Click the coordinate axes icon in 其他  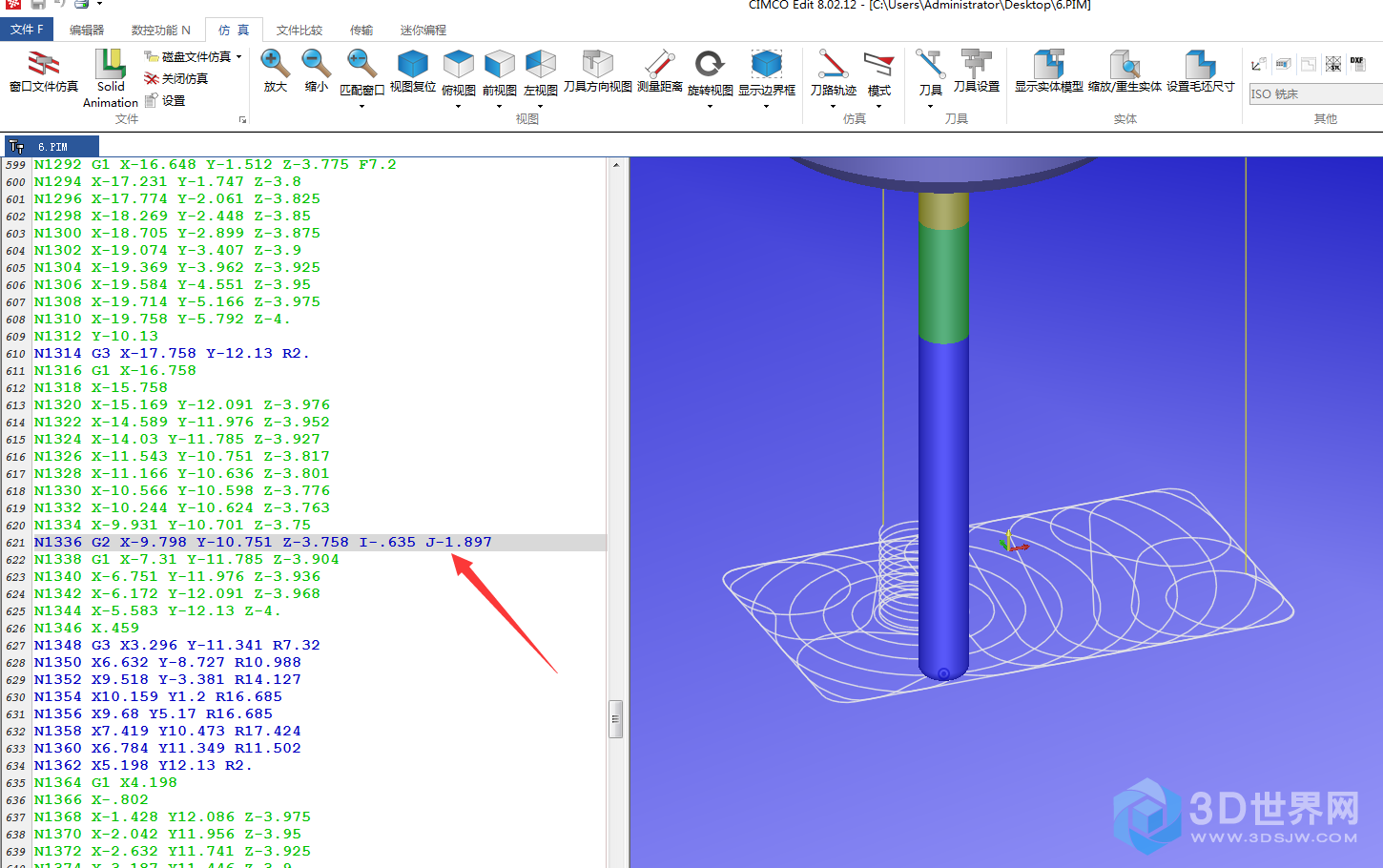1258,64
